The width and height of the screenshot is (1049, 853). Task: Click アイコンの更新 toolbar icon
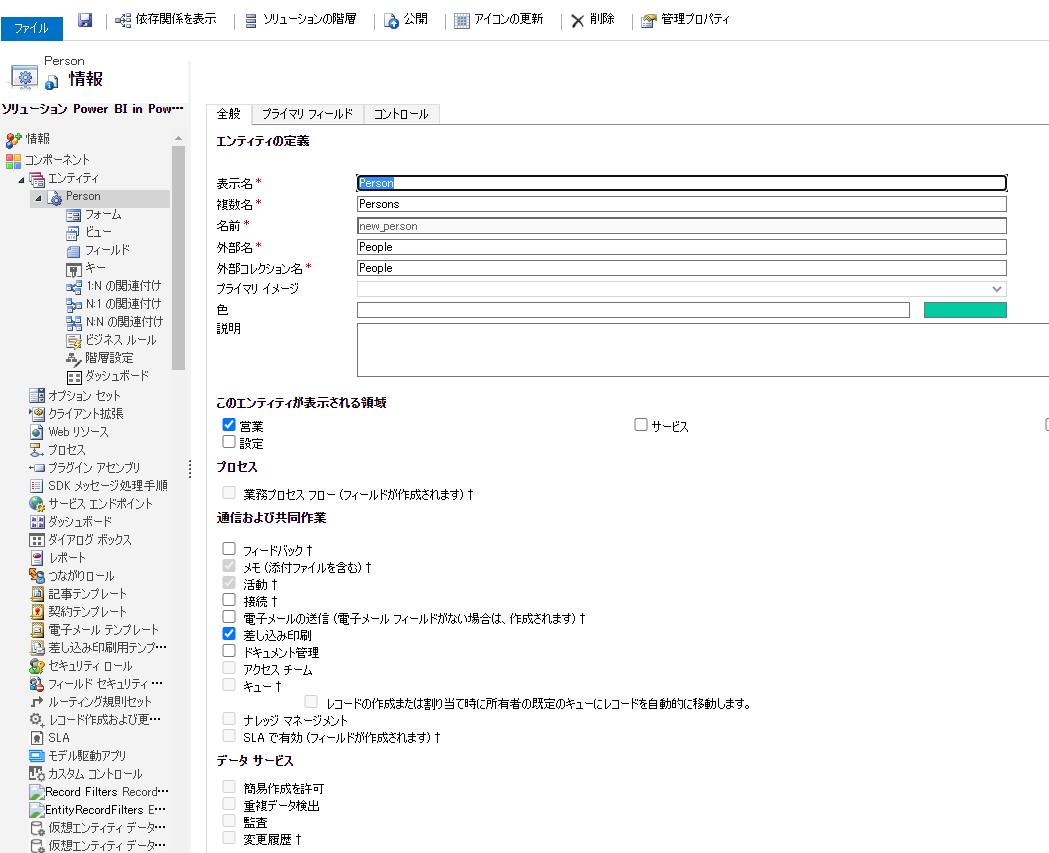point(462,21)
